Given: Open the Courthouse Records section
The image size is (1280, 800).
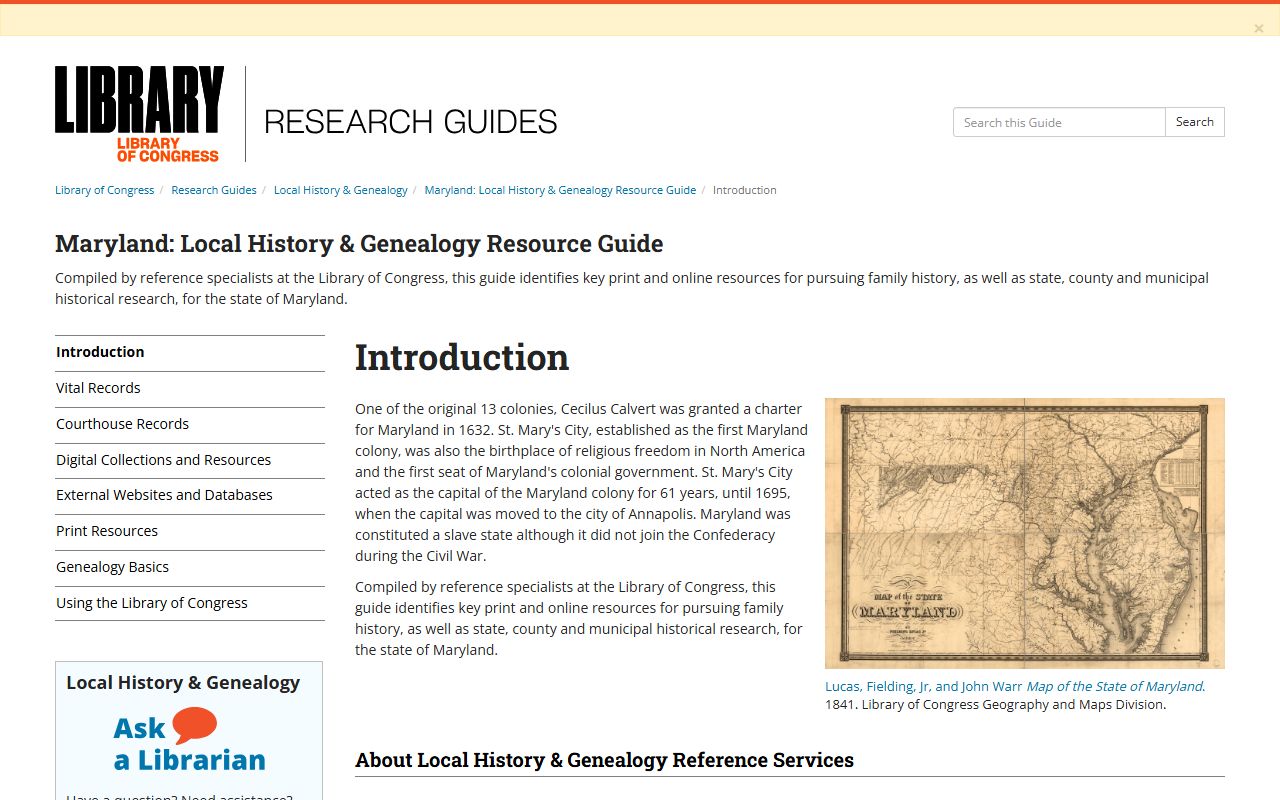Looking at the screenshot, I should tap(190, 424).
